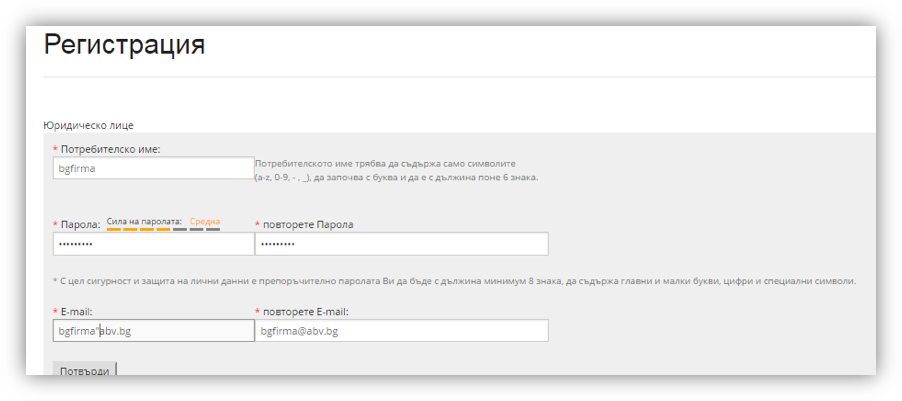The height and width of the screenshot is (401, 902).
Task: Click the E-mail: field label
Action: (x=77, y=311)
